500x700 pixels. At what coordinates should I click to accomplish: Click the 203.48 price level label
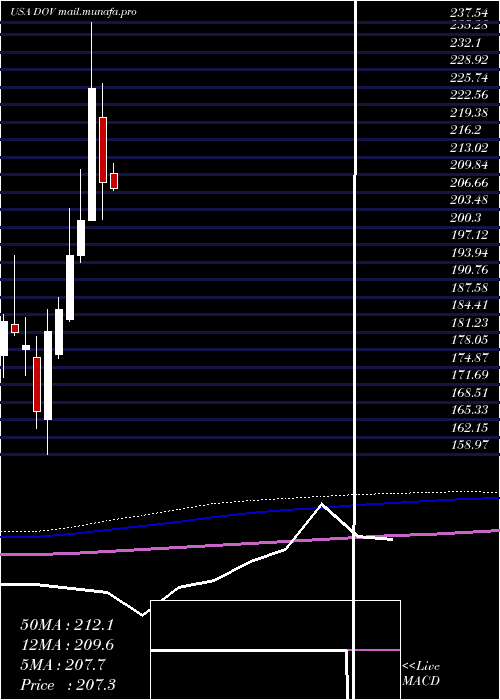pyautogui.click(x=469, y=200)
